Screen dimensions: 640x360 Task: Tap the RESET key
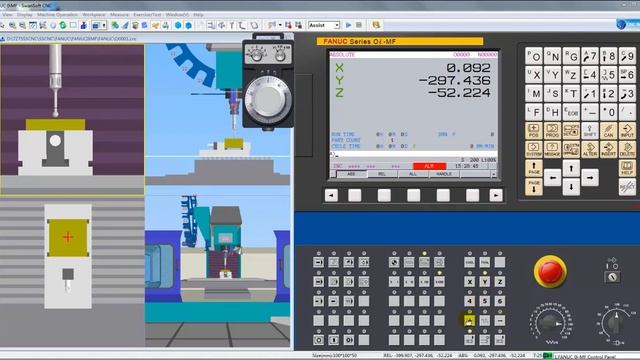[627, 187]
